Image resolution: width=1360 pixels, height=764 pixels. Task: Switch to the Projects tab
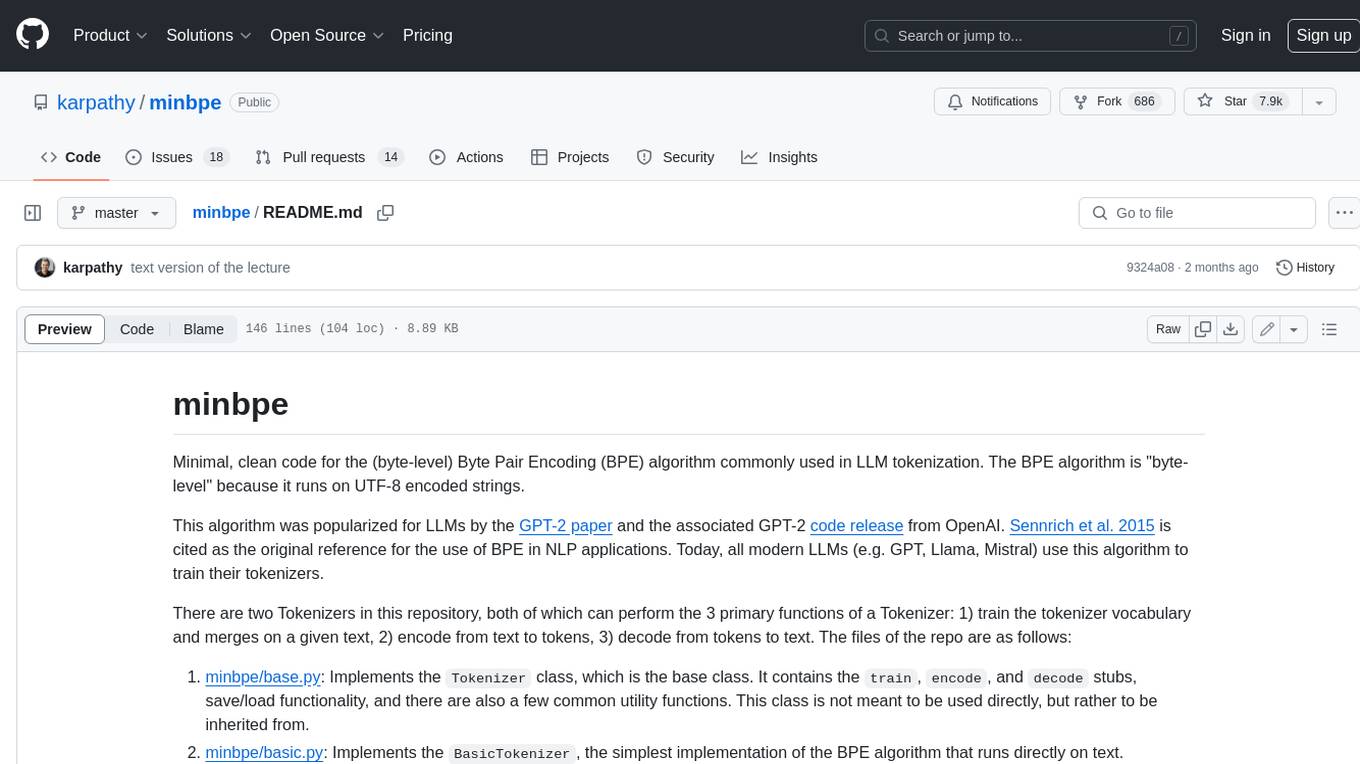pos(570,157)
